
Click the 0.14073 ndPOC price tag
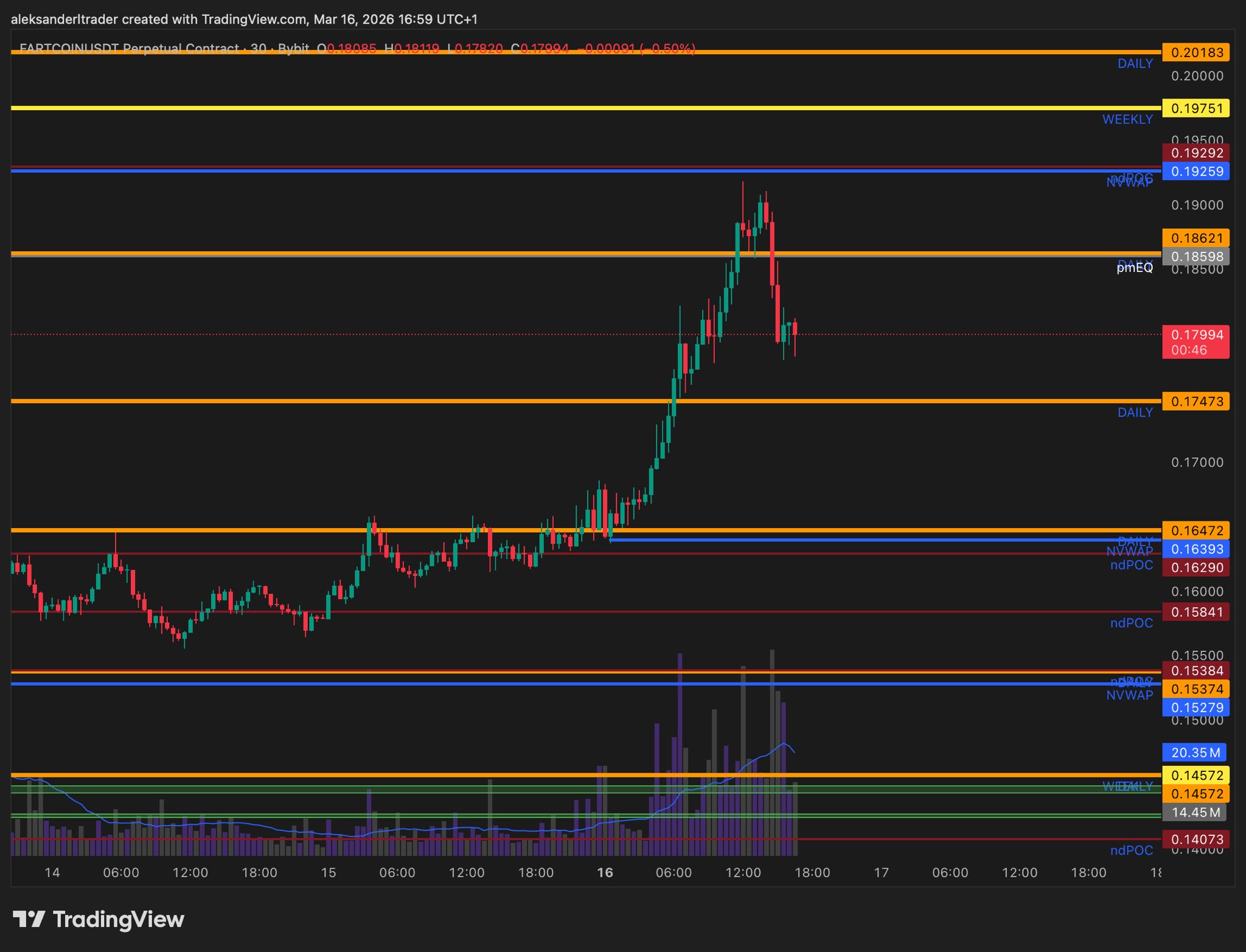tap(1196, 839)
